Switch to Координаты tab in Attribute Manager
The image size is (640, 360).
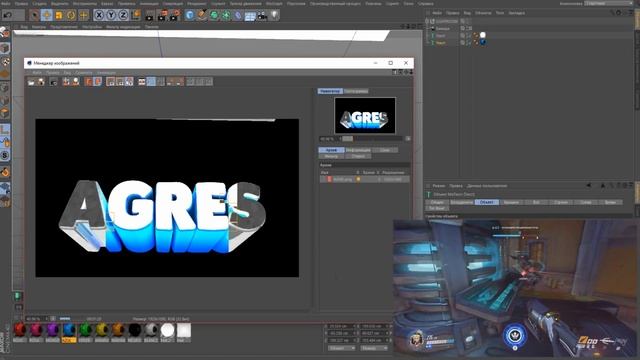click(x=461, y=202)
